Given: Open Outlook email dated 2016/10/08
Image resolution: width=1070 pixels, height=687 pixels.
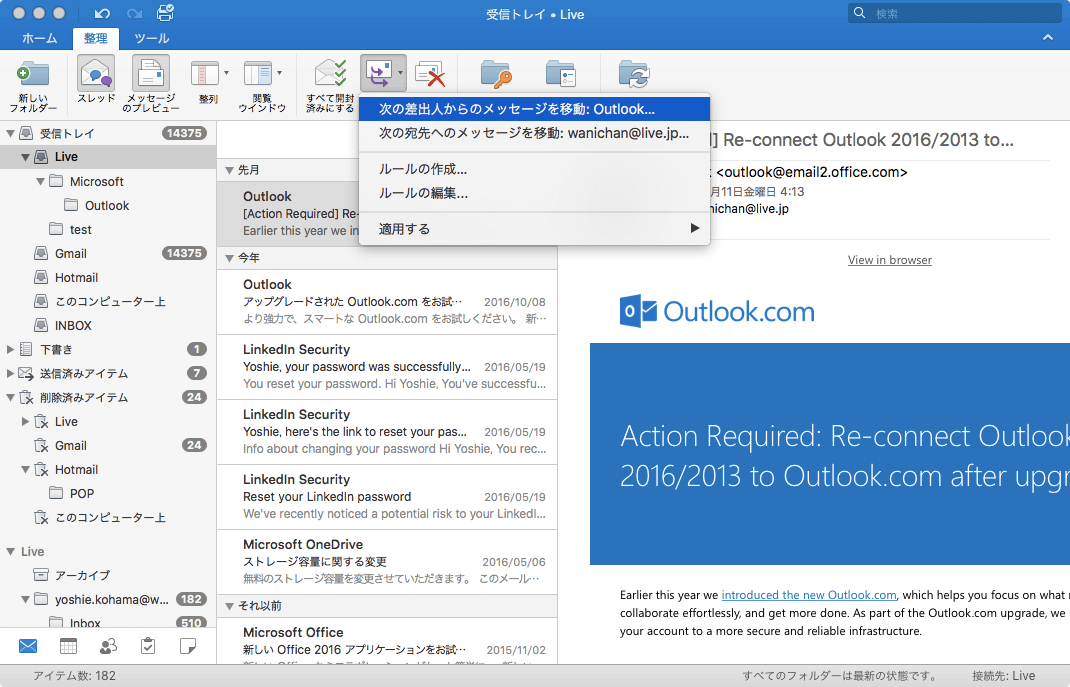Looking at the screenshot, I should click(x=387, y=302).
